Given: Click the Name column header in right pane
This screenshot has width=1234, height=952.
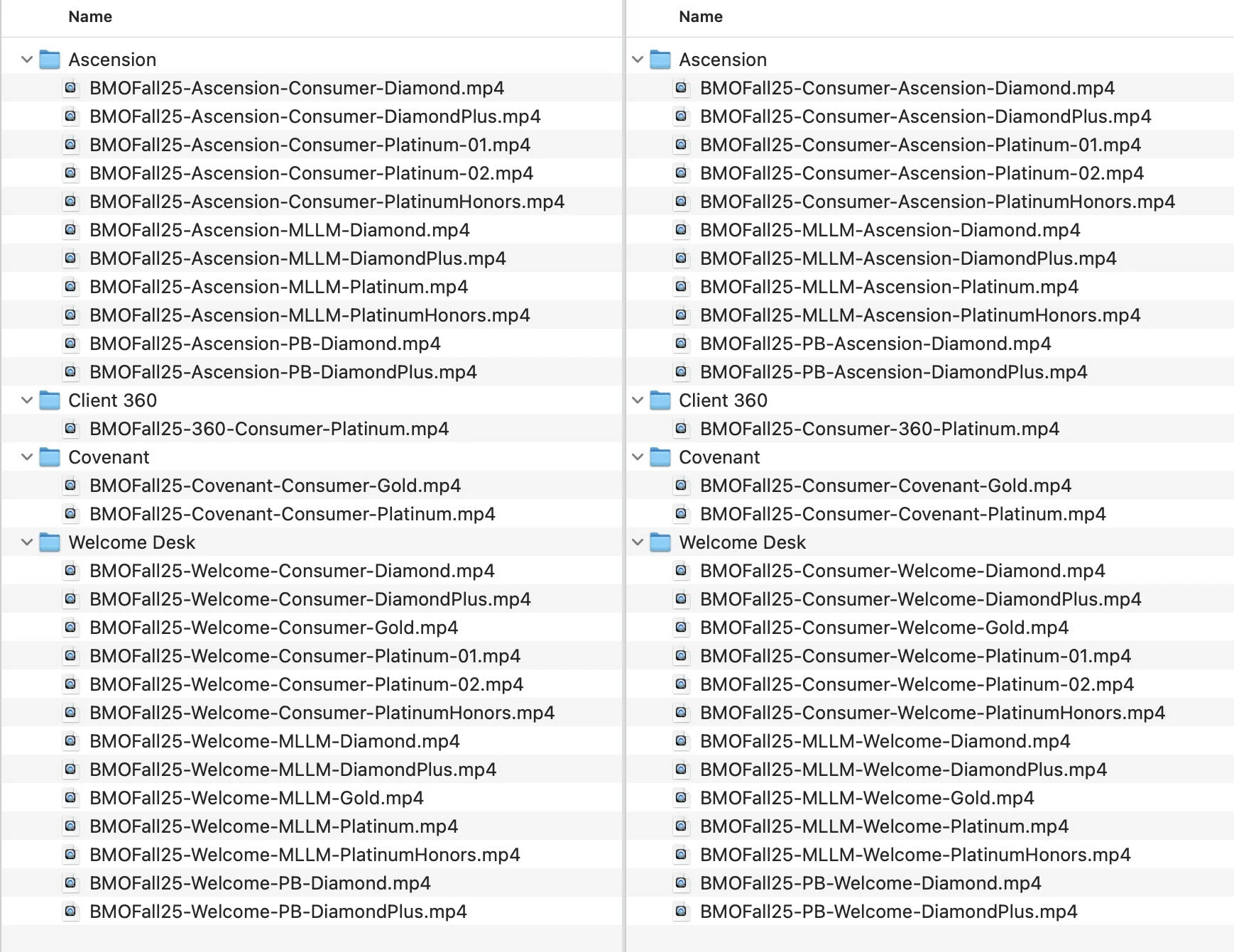Looking at the screenshot, I should 700,16.
